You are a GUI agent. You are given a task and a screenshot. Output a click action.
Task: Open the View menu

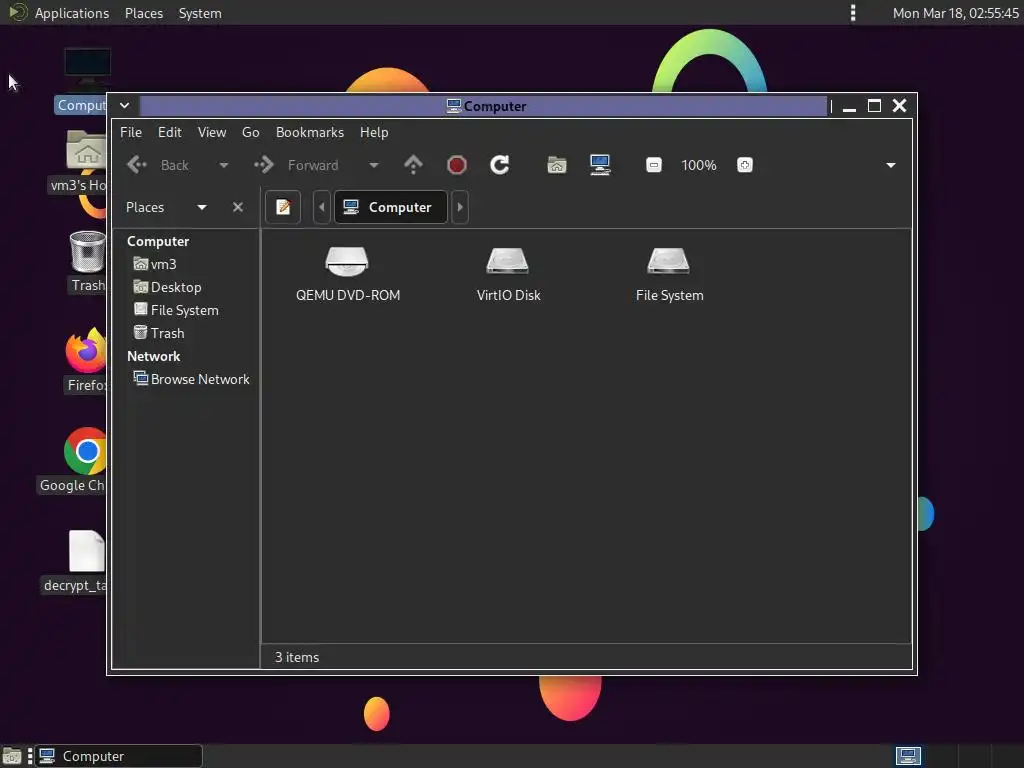[212, 132]
